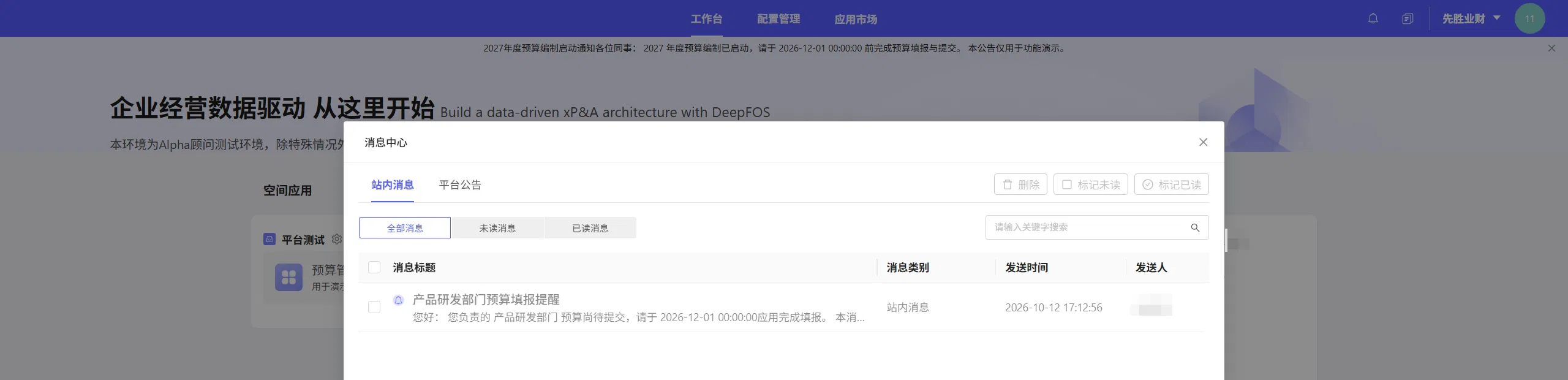Viewport: 1568px width, 380px height.
Task: Click the send time 2026-10-12 17:12:56
Action: click(x=1053, y=308)
